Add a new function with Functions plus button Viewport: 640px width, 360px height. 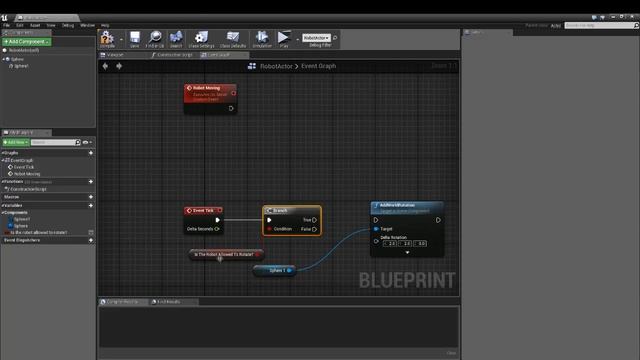pos(91,182)
